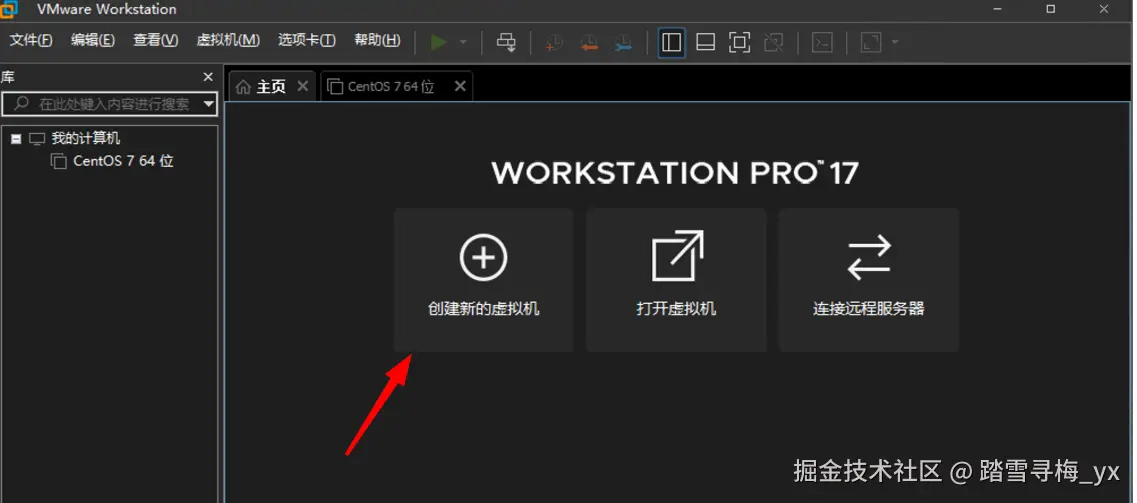Open the 文件(F) menu
Screen dimensions: 1137x503
click(x=30, y=41)
